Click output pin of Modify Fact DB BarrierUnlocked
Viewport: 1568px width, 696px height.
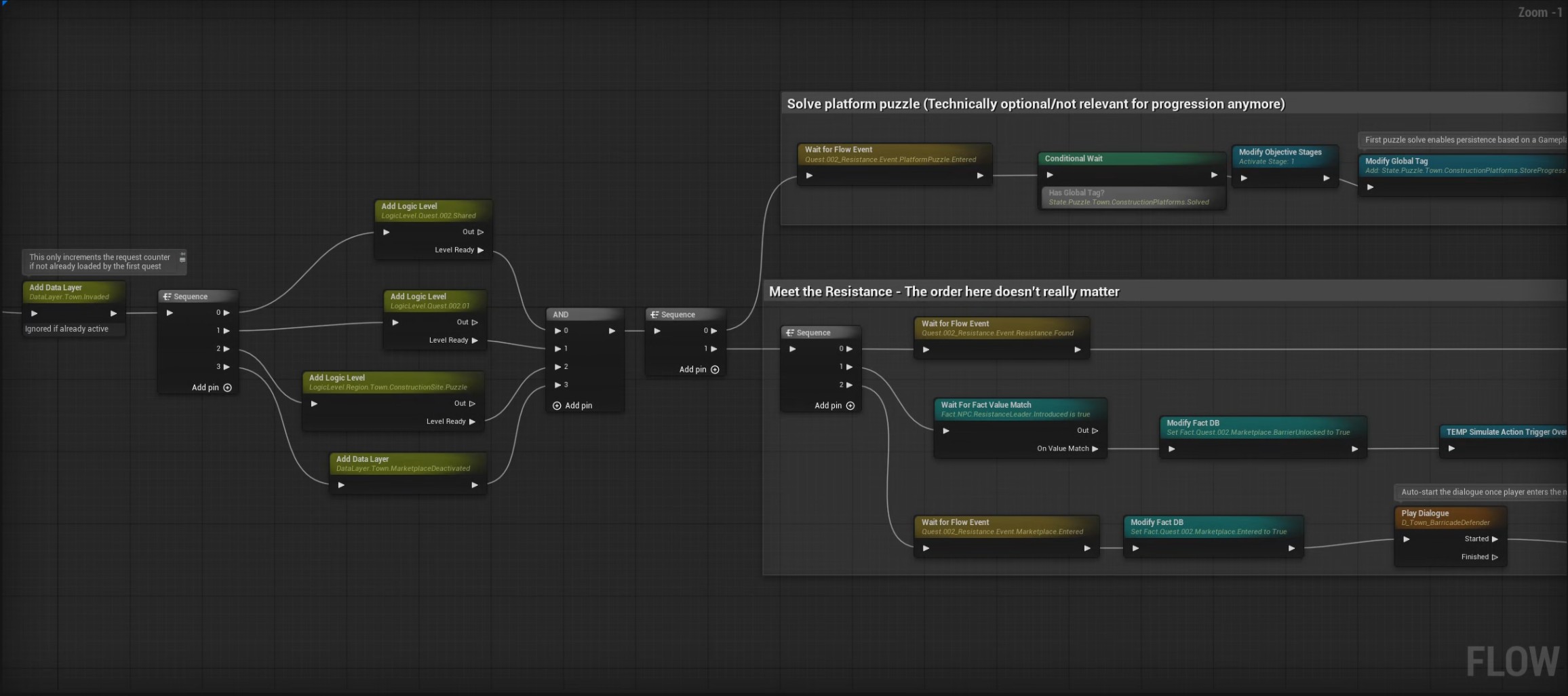[x=1354, y=449]
